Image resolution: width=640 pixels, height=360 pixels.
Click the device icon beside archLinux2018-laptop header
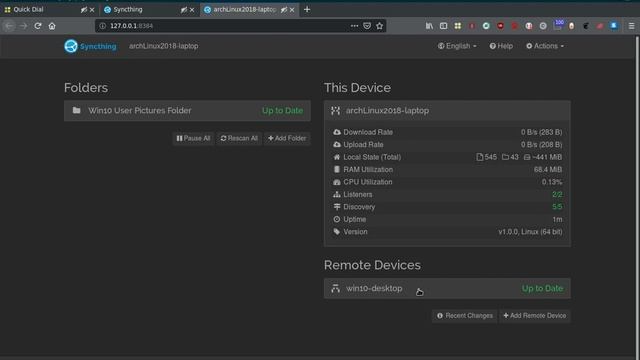point(336,111)
